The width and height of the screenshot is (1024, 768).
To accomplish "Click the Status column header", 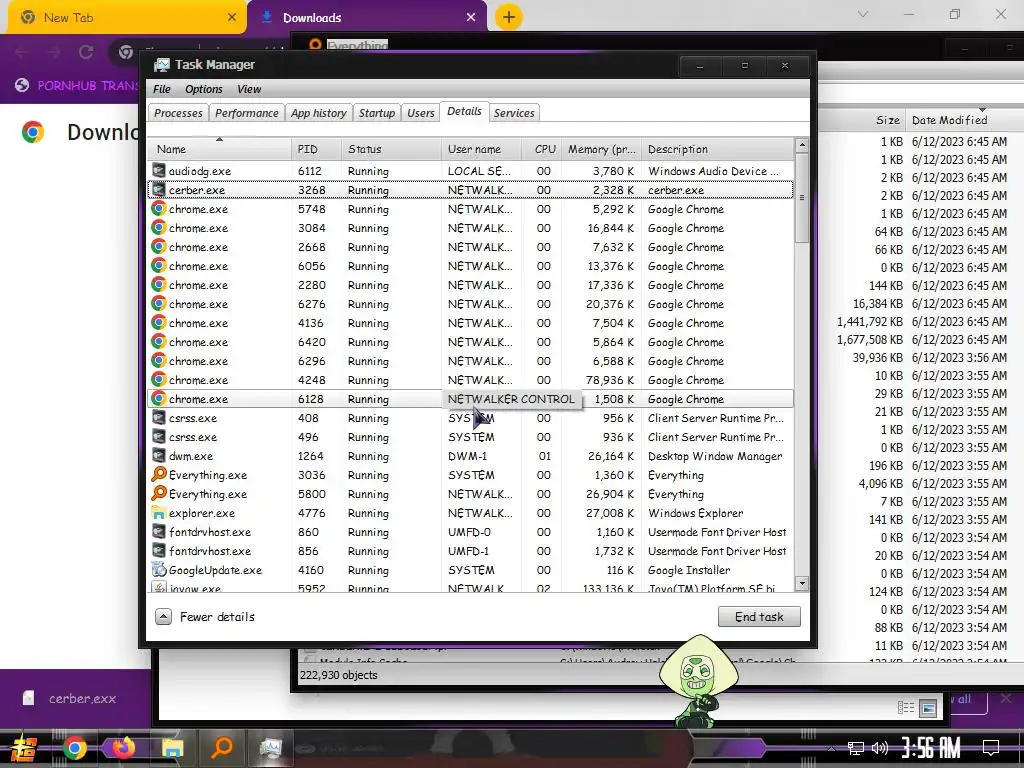I will point(391,149).
